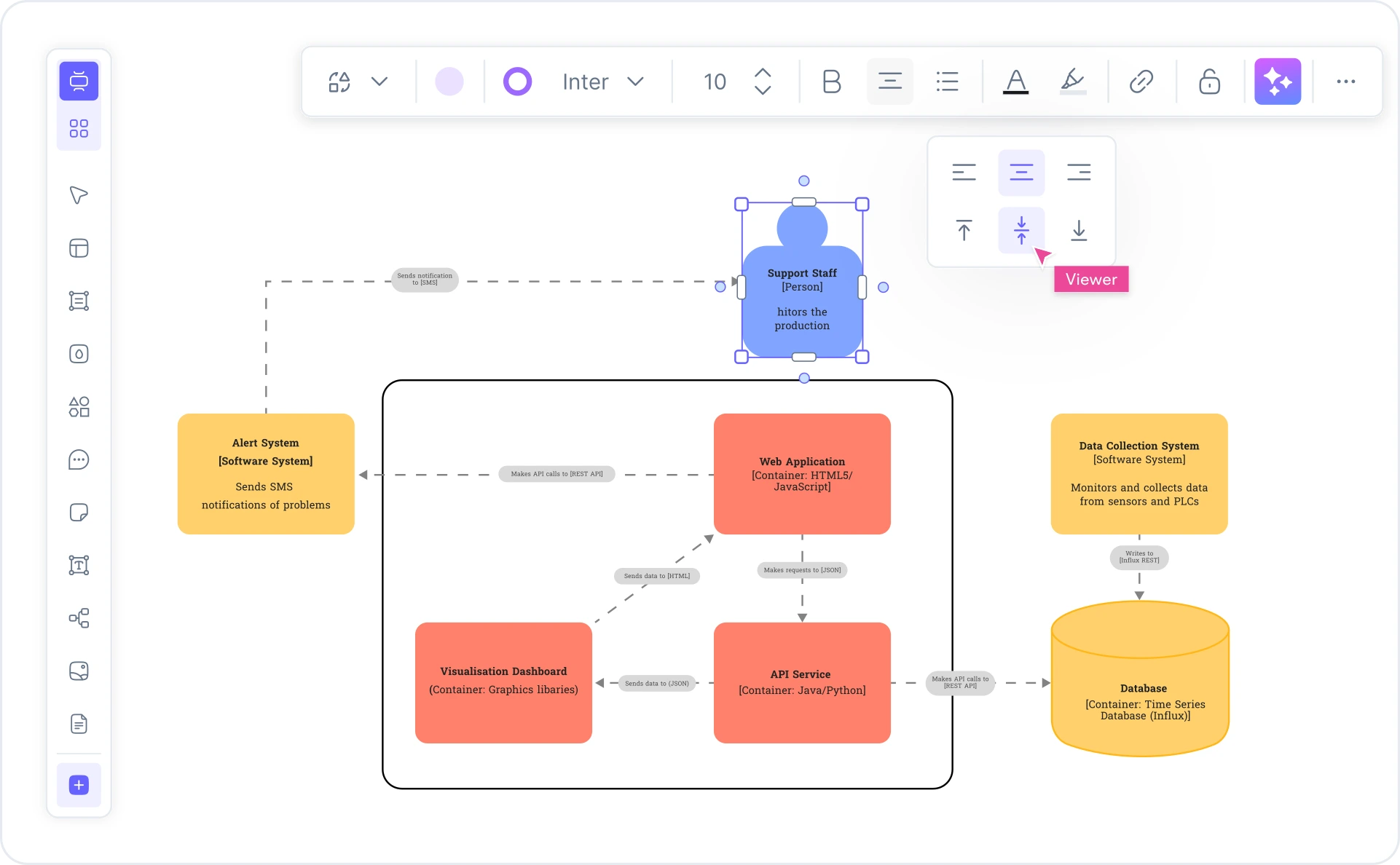Insert a hyperlink from the toolbar

click(x=1141, y=81)
